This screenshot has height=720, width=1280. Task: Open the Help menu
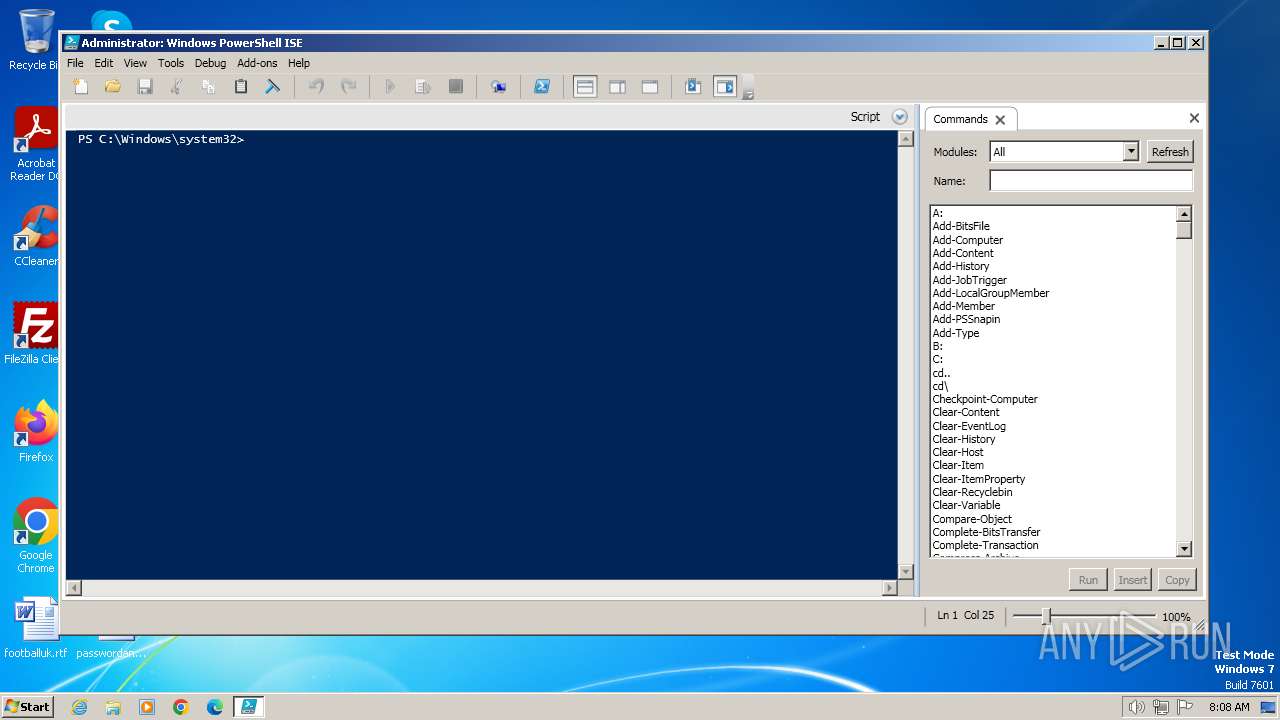(299, 63)
